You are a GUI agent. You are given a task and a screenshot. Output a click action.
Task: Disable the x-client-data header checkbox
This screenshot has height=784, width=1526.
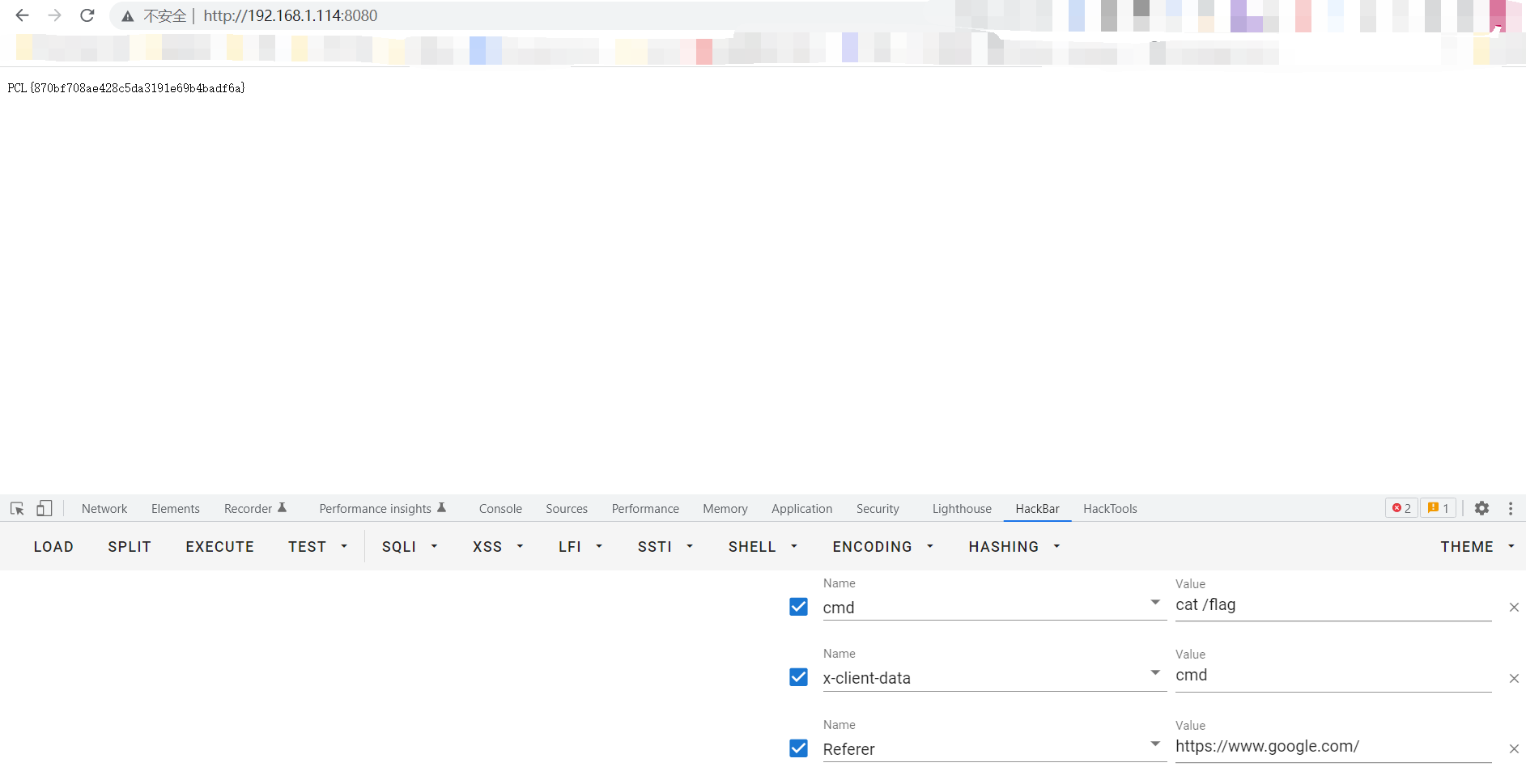pos(798,677)
